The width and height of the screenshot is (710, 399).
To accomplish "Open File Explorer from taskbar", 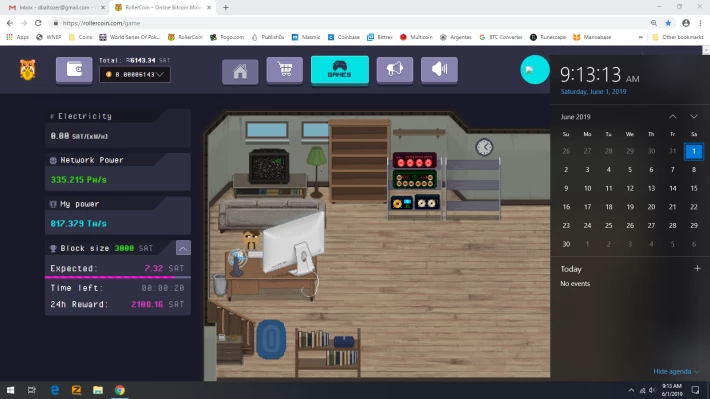I will coord(98,390).
